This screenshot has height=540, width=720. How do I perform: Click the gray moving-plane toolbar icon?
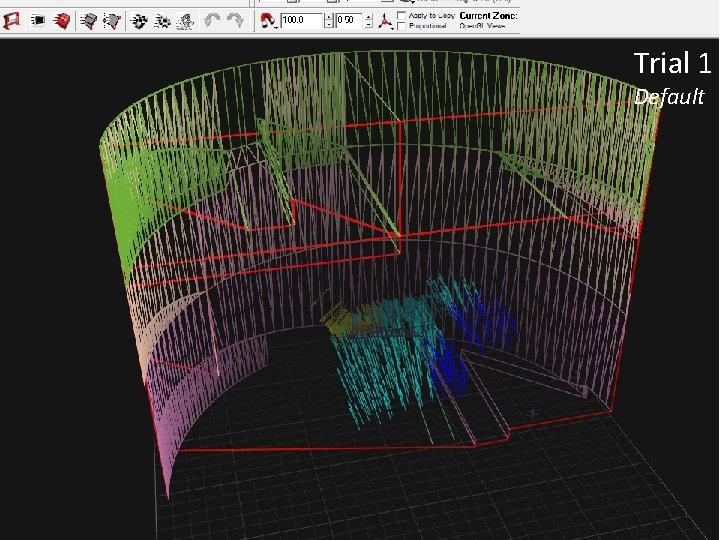pos(89,21)
